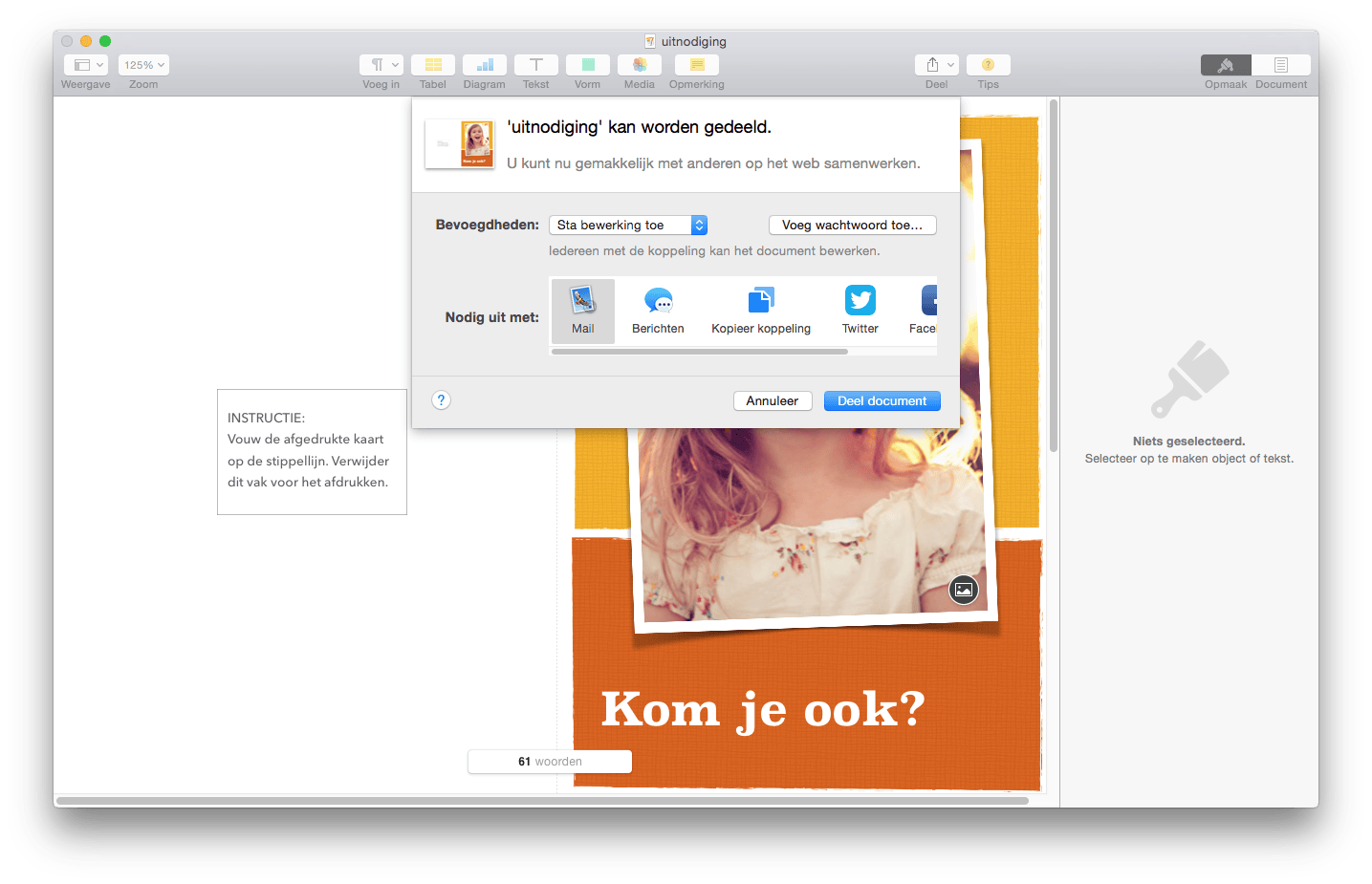
Task: Click the 61 woorden word counter
Action: [549, 761]
